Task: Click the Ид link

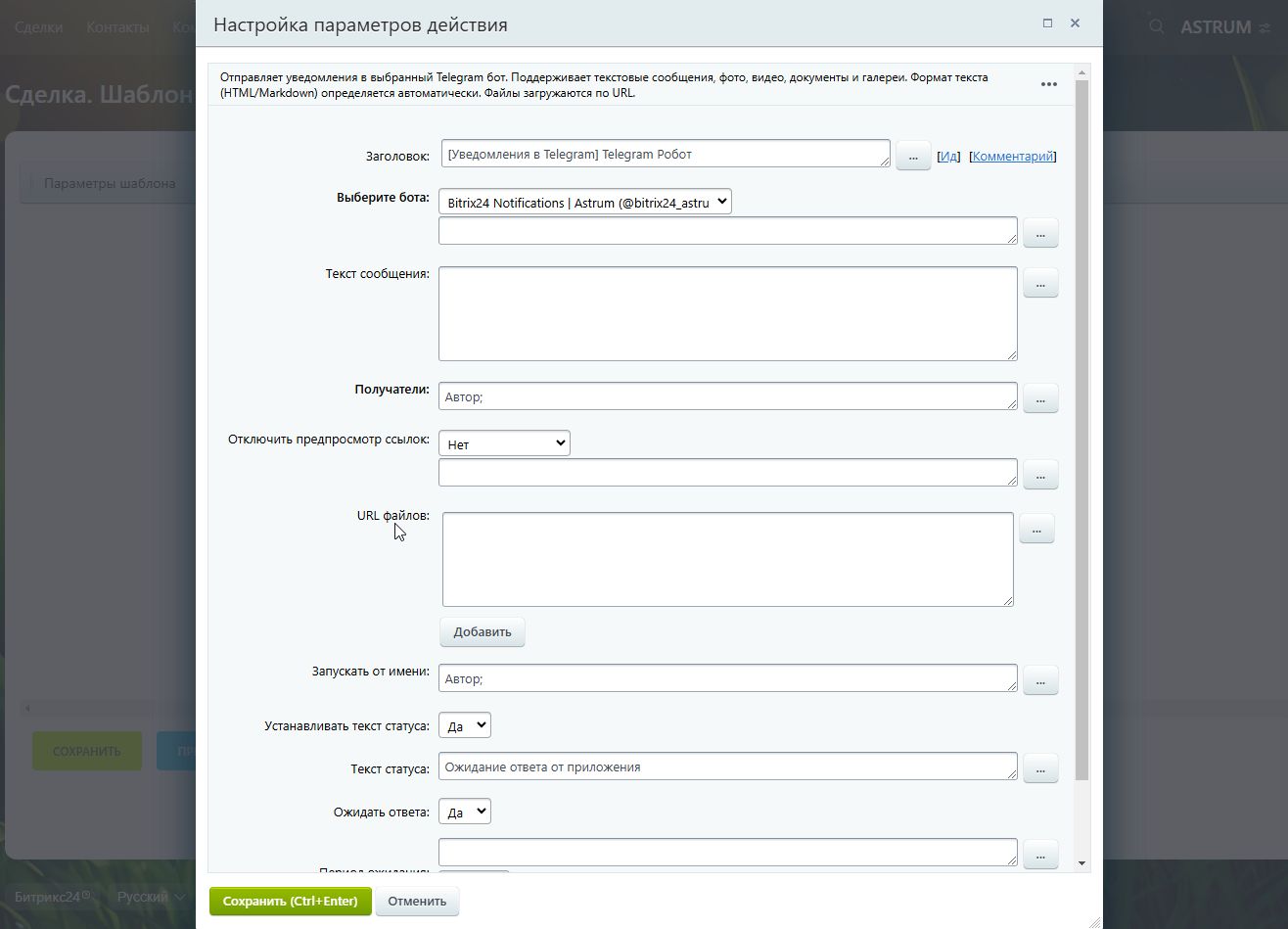Action: coord(948,157)
